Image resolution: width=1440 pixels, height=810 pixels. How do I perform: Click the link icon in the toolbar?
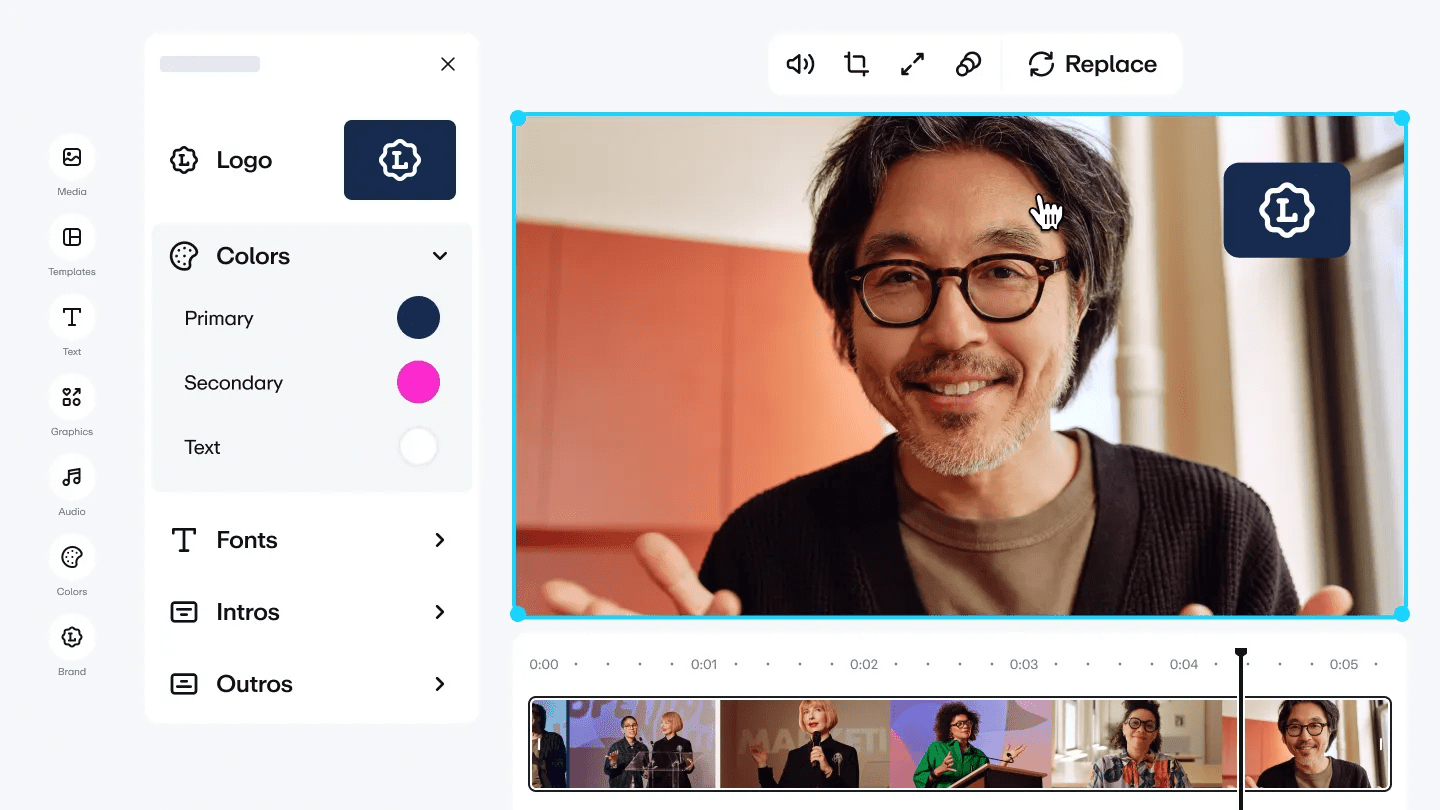click(968, 64)
